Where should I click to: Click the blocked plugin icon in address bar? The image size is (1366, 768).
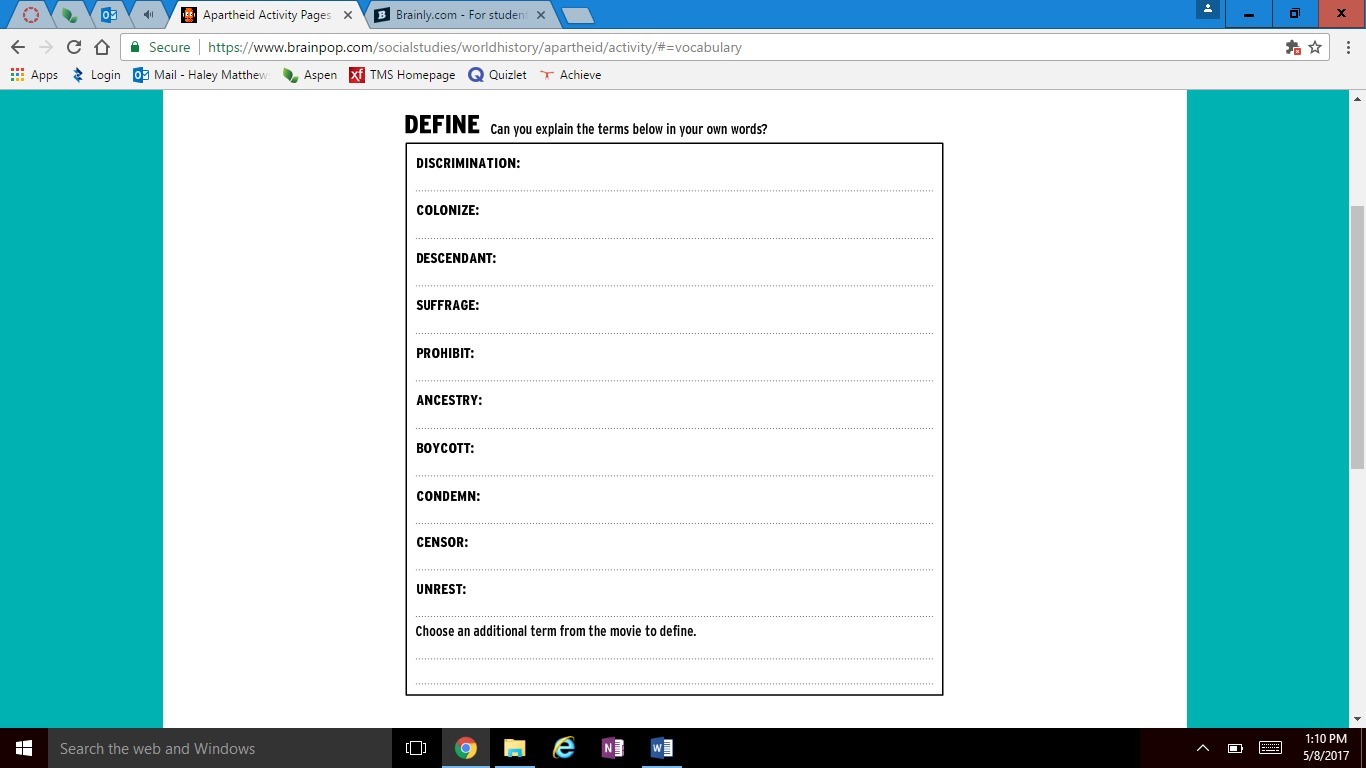[x=1292, y=47]
